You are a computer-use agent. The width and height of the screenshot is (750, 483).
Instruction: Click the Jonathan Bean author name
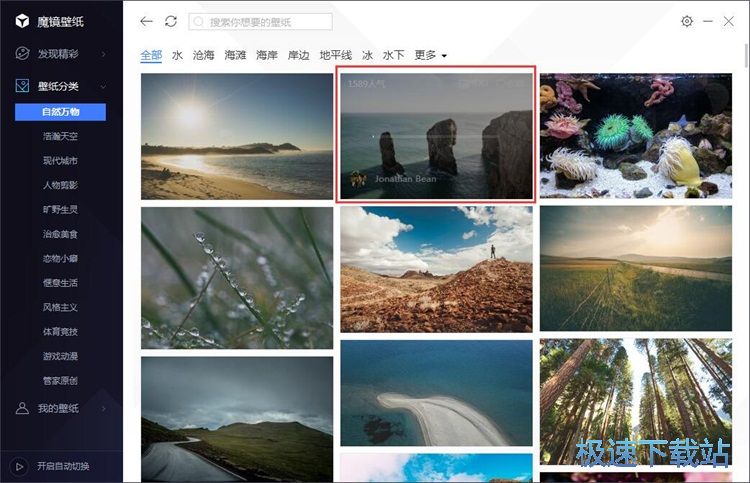pyautogui.click(x=406, y=179)
